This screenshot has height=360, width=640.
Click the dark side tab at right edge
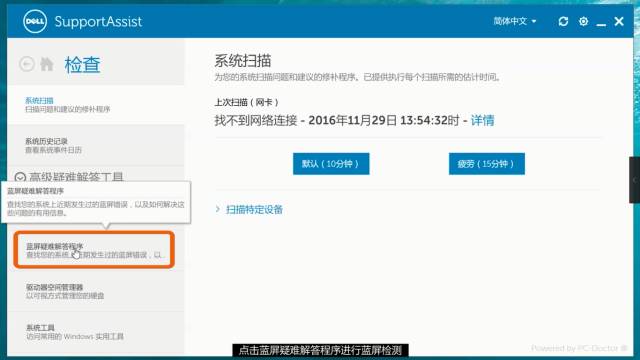[634, 180]
